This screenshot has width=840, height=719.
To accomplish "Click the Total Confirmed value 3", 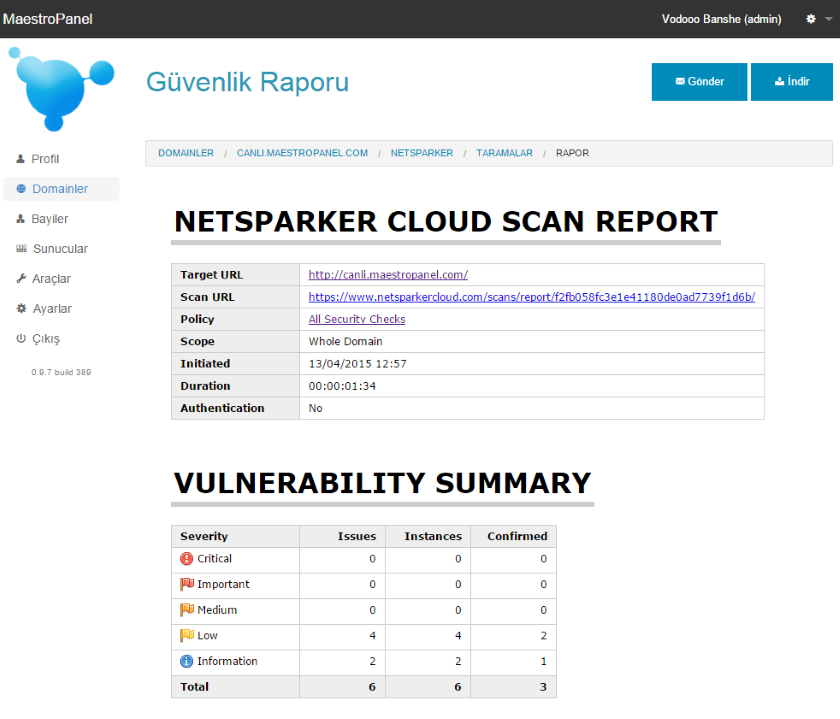I will 543,687.
